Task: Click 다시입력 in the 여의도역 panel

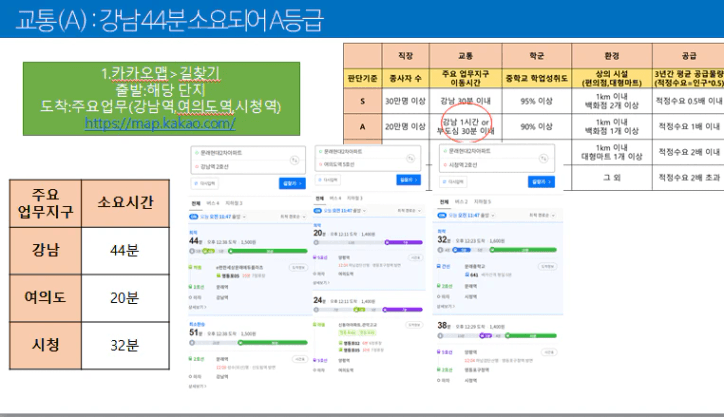Action: [329, 180]
